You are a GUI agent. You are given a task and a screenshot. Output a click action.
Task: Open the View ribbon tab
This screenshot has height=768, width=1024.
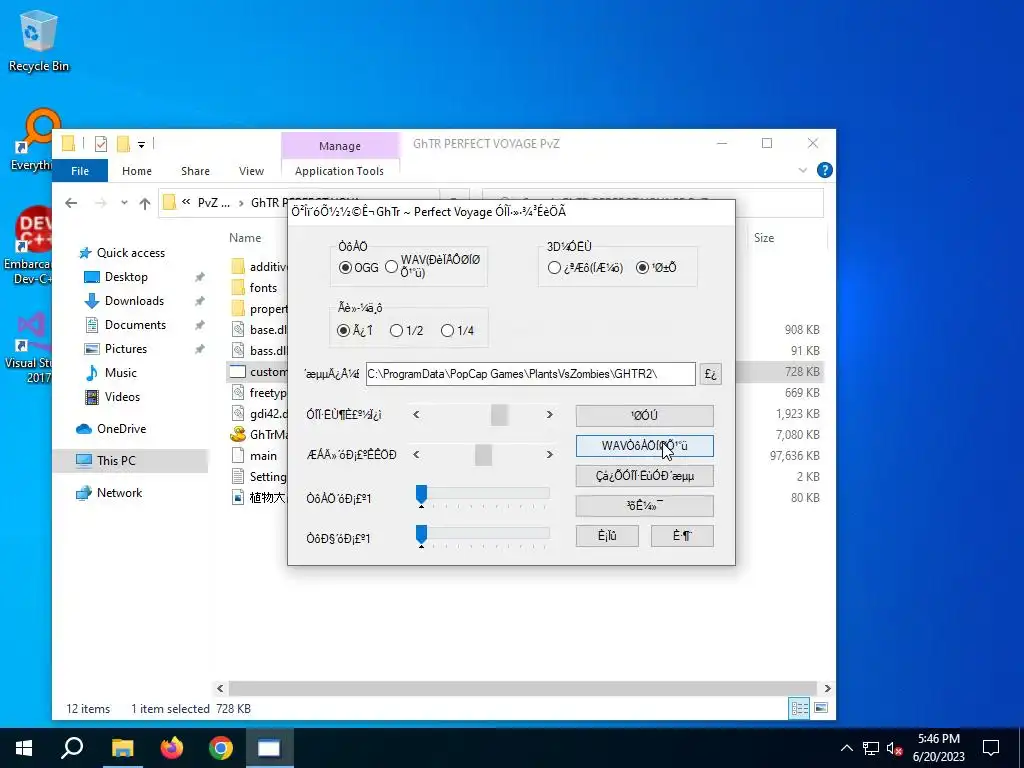pyautogui.click(x=251, y=171)
